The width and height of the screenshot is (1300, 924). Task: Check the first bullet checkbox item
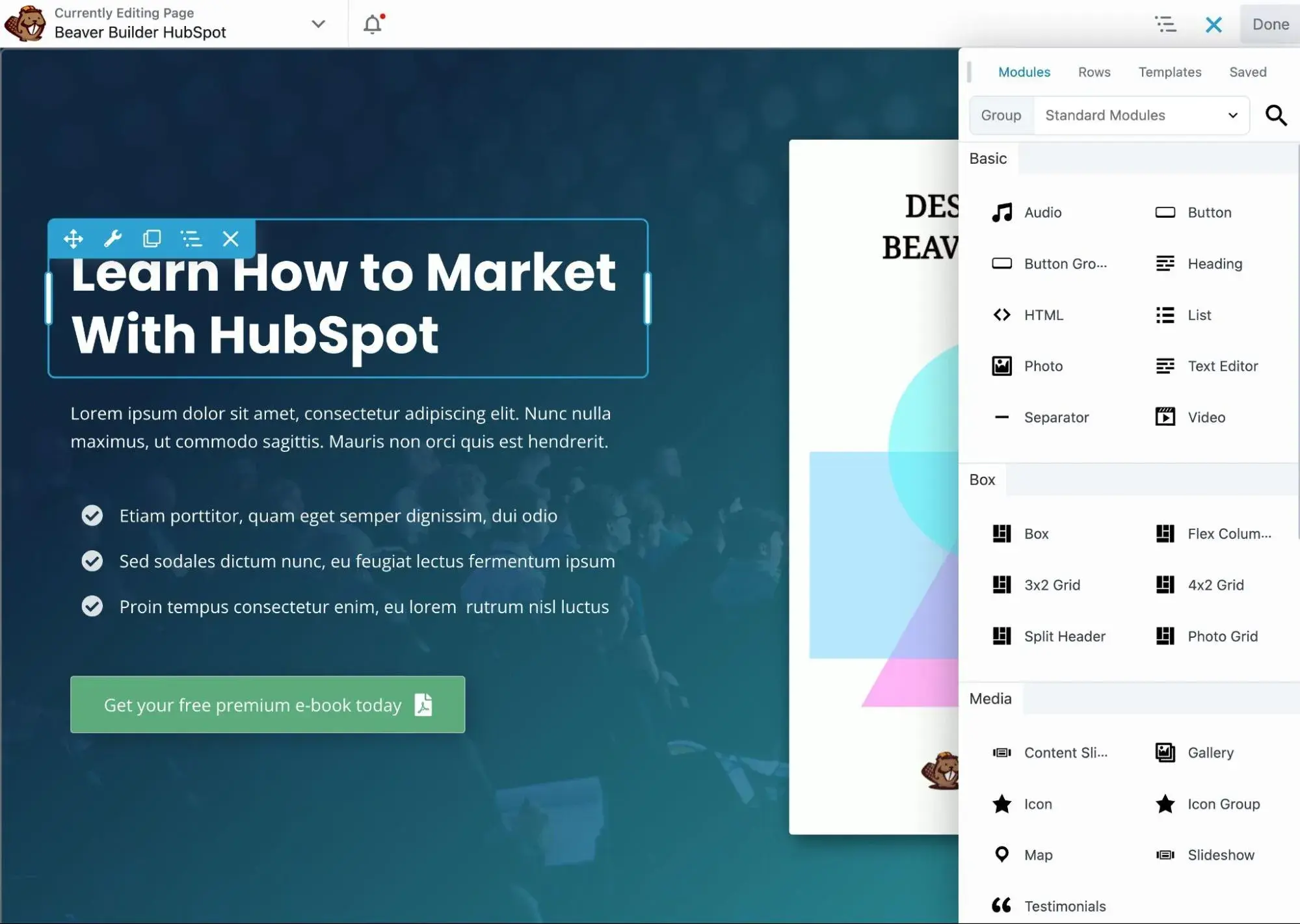pyautogui.click(x=91, y=515)
